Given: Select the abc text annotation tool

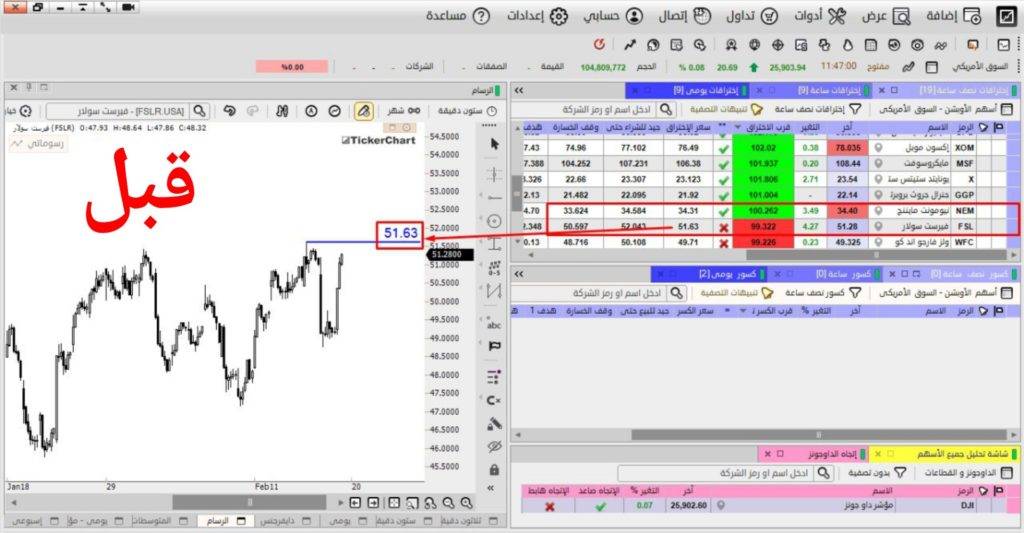Looking at the screenshot, I should (x=494, y=324).
